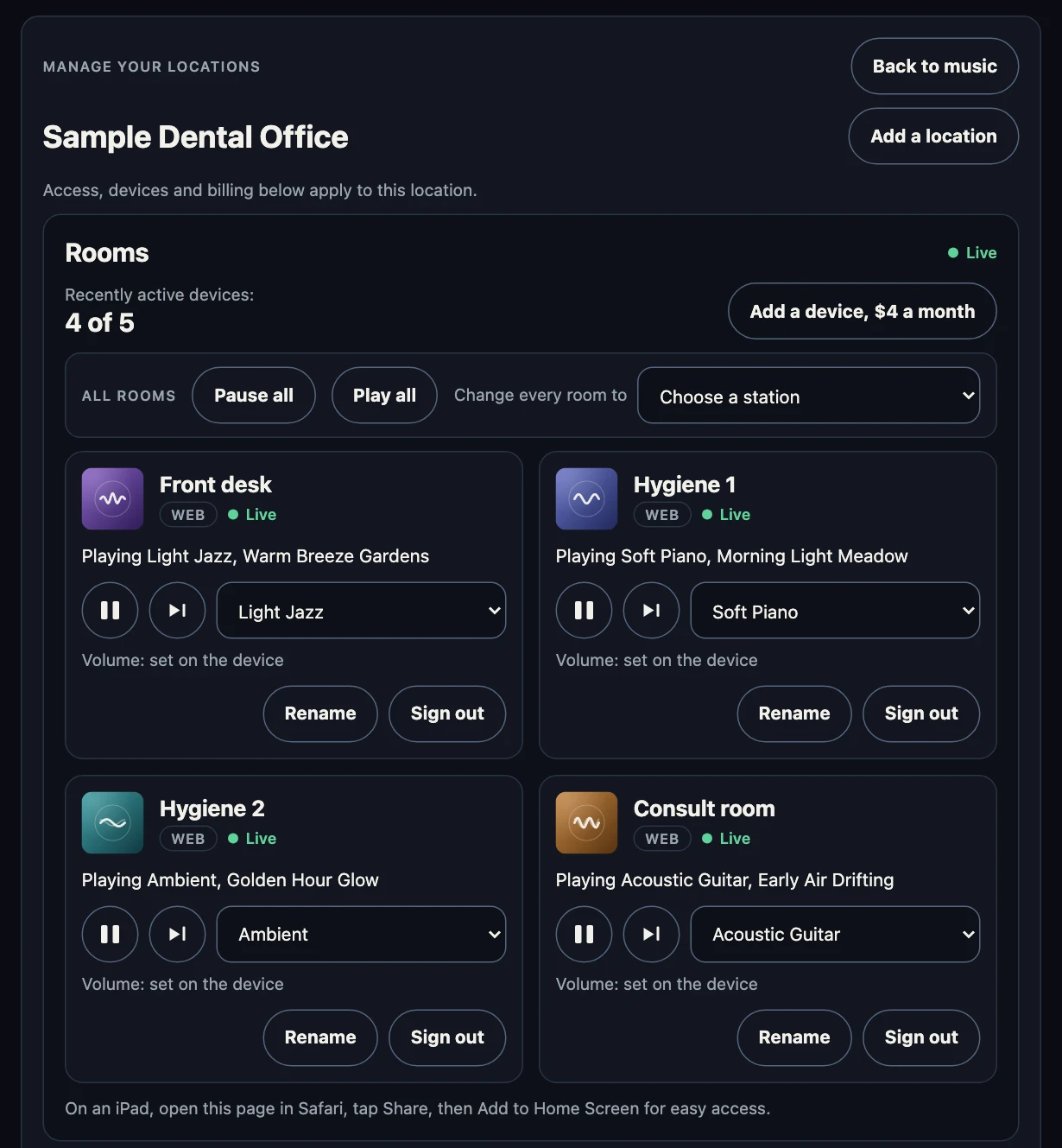Click 'Recently active devices:' label
This screenshot has height=1148, width=1062.
coord(160,295)
